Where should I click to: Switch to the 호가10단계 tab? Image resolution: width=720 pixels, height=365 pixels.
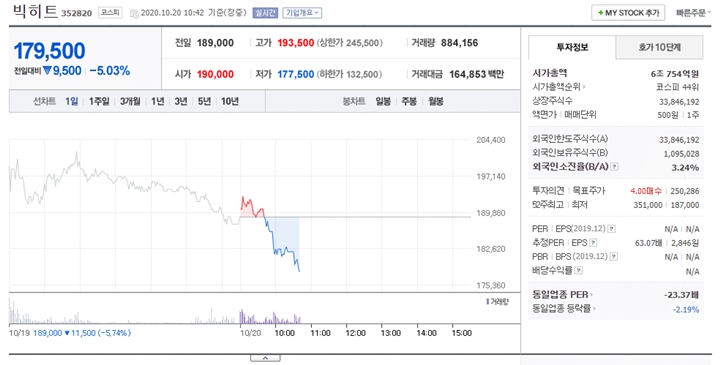click(659, 47)
